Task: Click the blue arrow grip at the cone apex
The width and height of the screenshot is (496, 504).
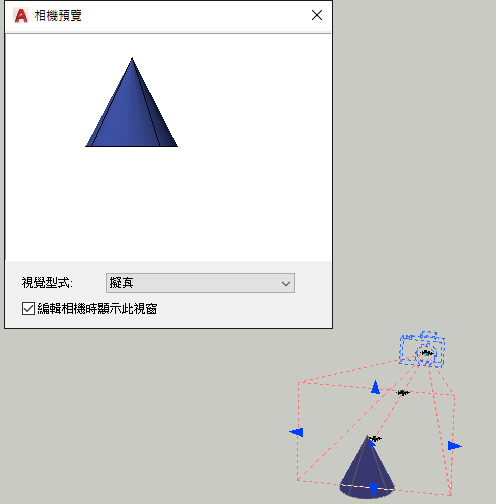Action: [371, 443]
